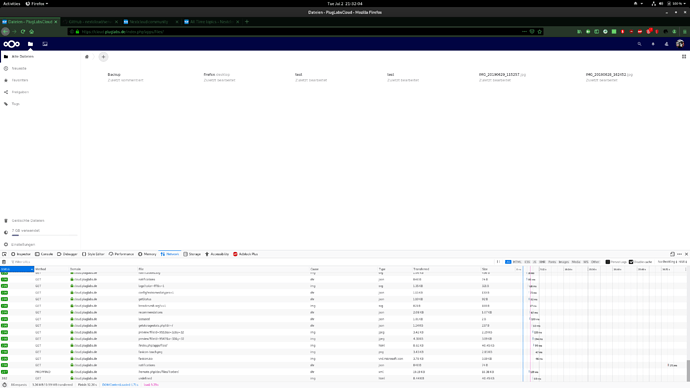Open the Files app icon in Nextcloud header
690x388 pixels.
point(30,44)
